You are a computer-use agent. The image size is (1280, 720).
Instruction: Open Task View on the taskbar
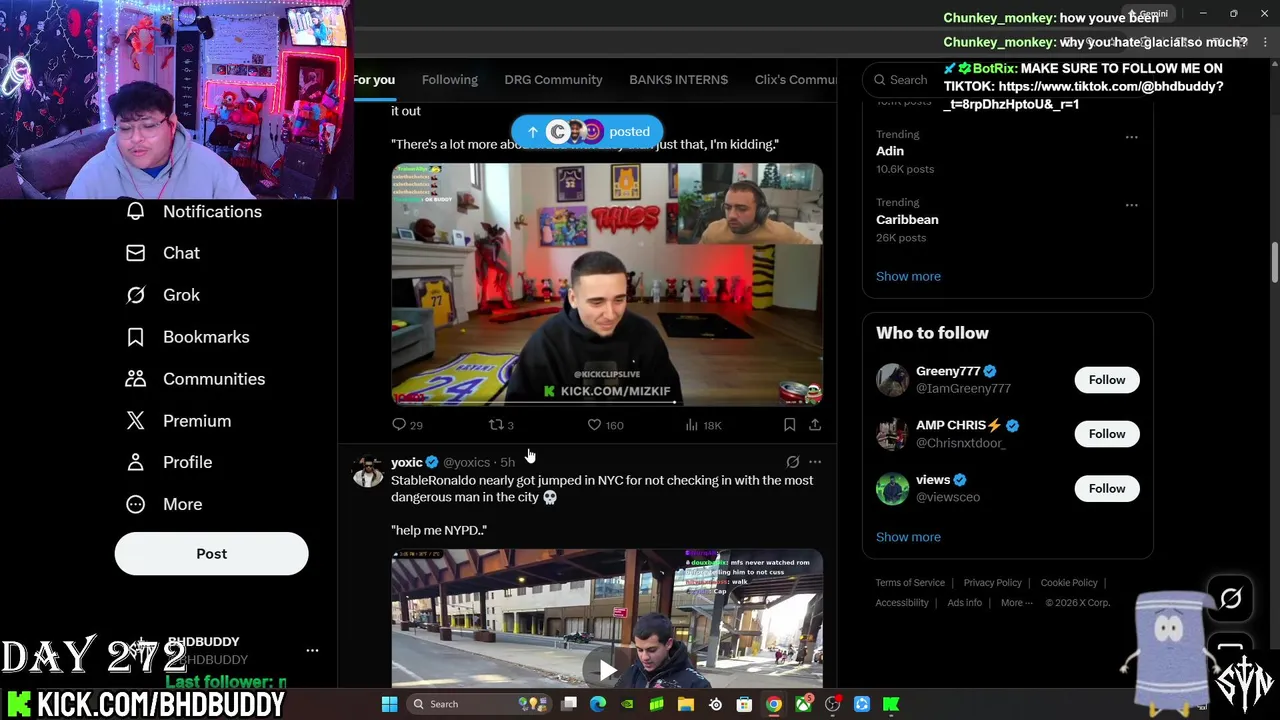coord(569,704)
